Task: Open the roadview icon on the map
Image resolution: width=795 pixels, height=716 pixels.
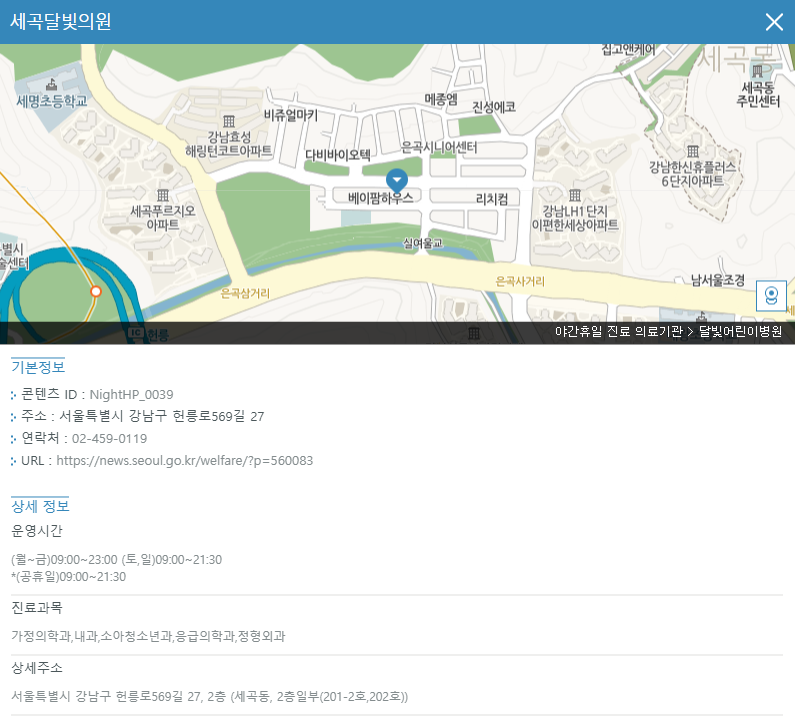Action: pos(771,296)
